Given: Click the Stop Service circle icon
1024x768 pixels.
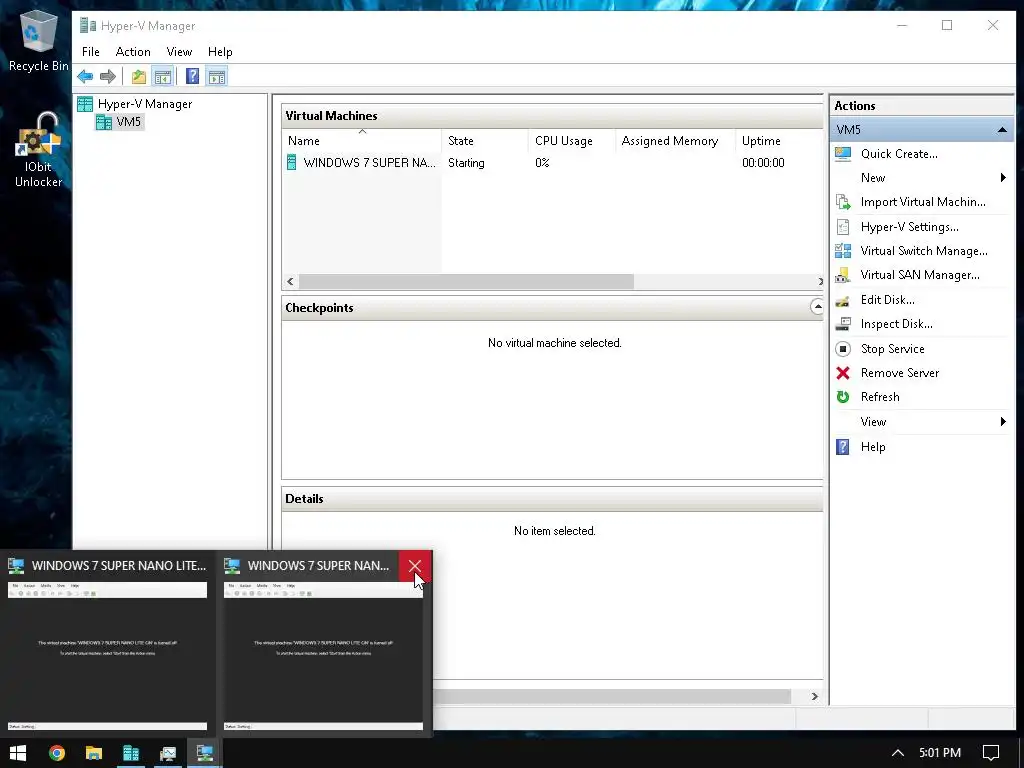Looking at the screenshot, I should pos(843,349).
